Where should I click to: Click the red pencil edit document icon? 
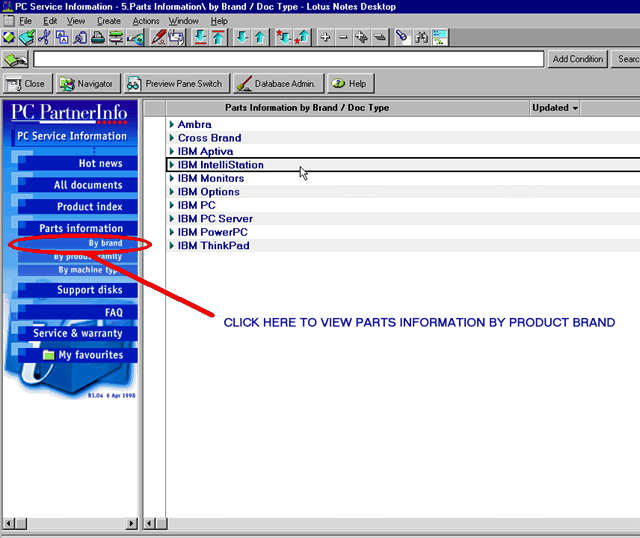pyautogui.click(x=158, y=37)
